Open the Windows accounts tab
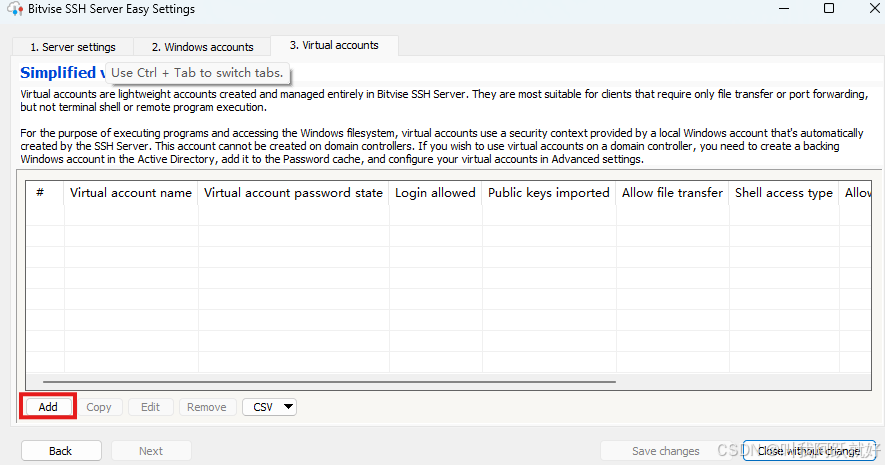The image size is (885, 465). tap(202, 47)
